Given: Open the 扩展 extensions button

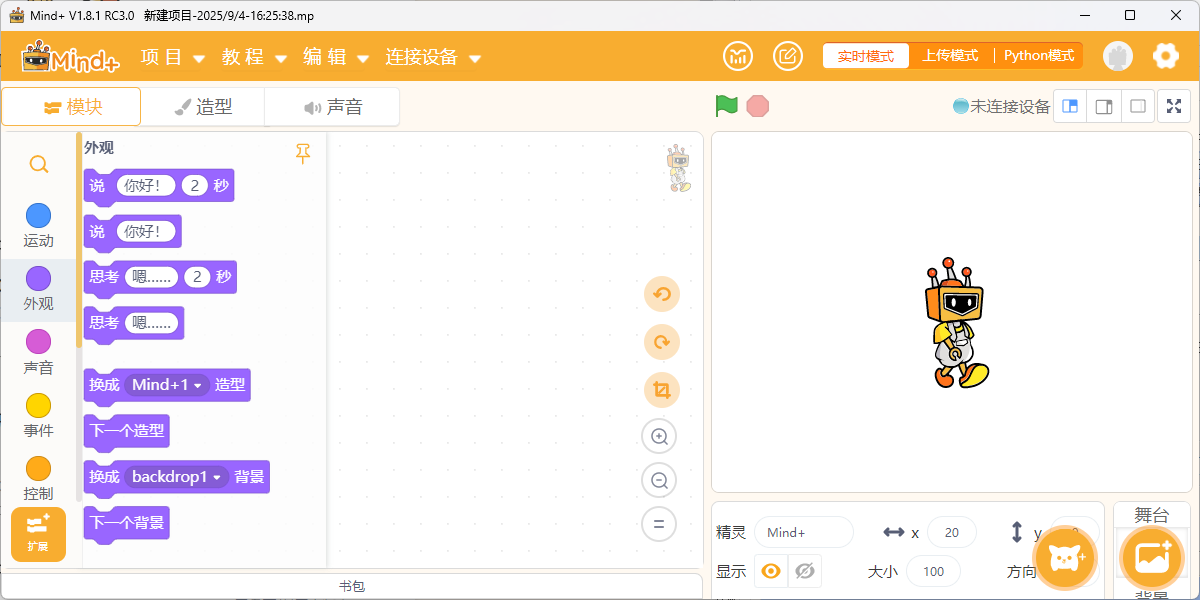Looking at the screenshot, I should click(38, 534).
